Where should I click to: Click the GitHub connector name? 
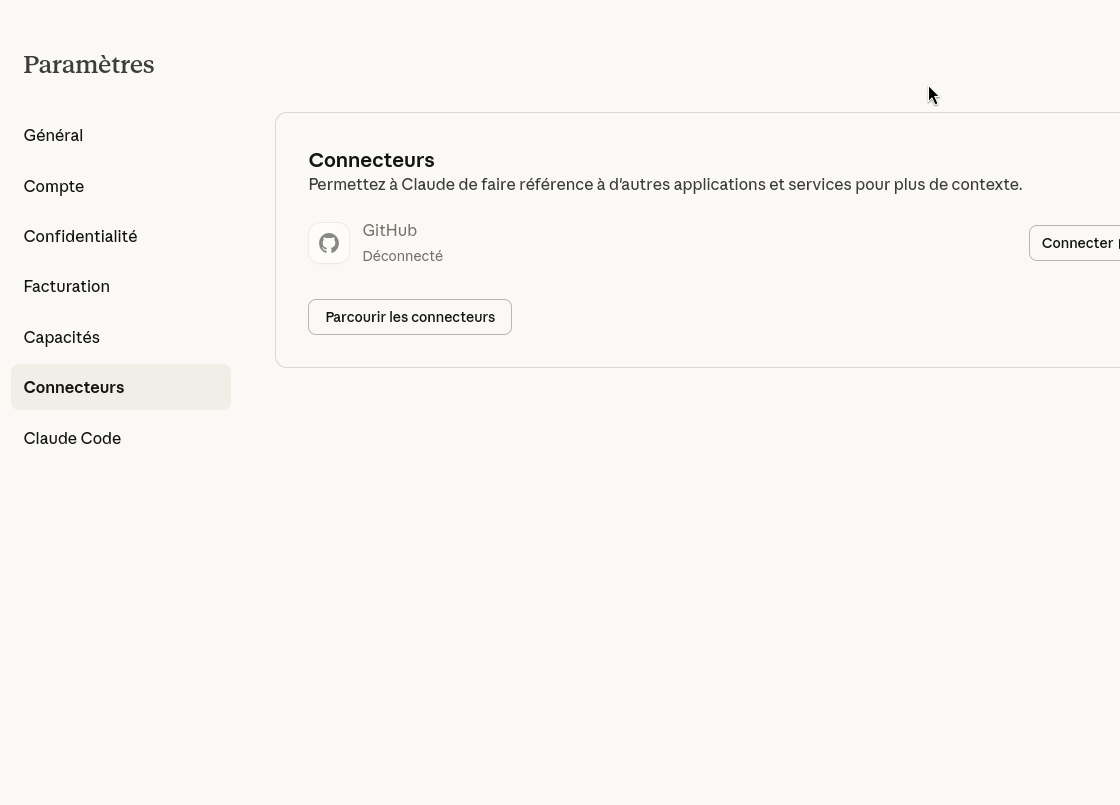[389, 230]
